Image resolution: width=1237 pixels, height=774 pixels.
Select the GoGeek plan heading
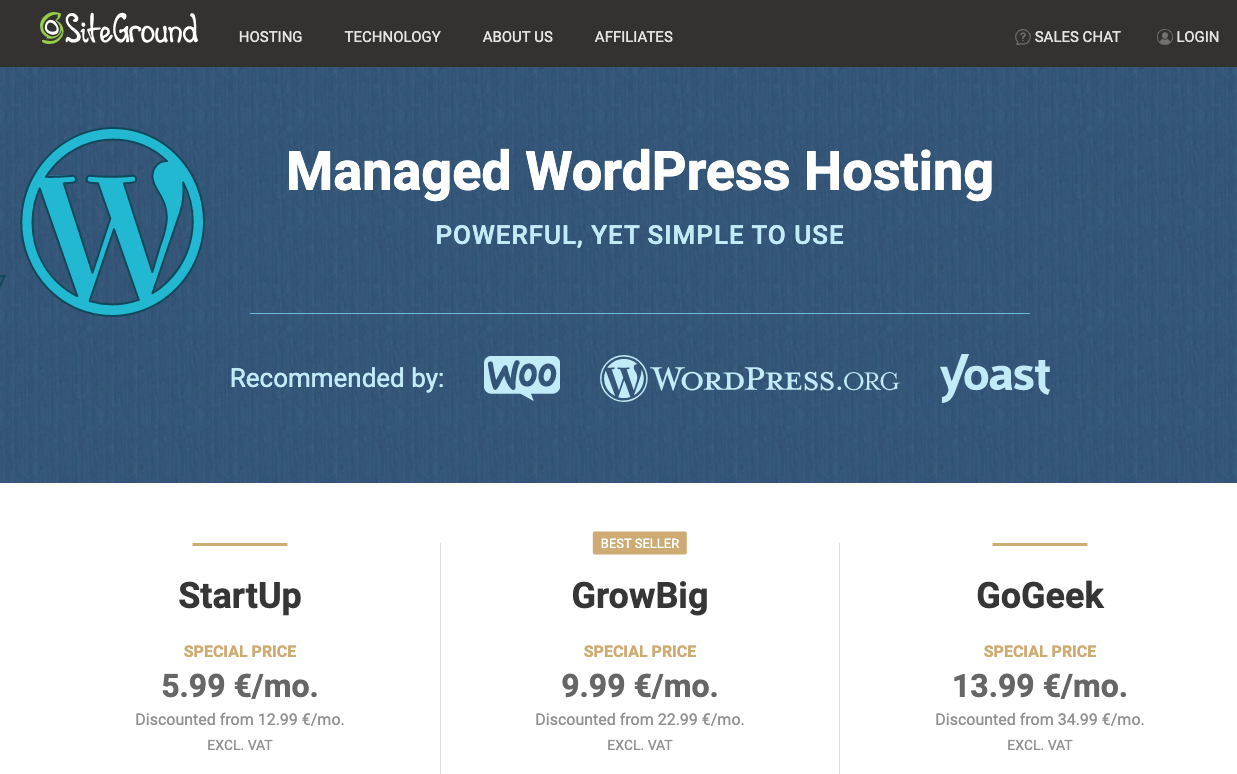click(x=1039, y=595)
